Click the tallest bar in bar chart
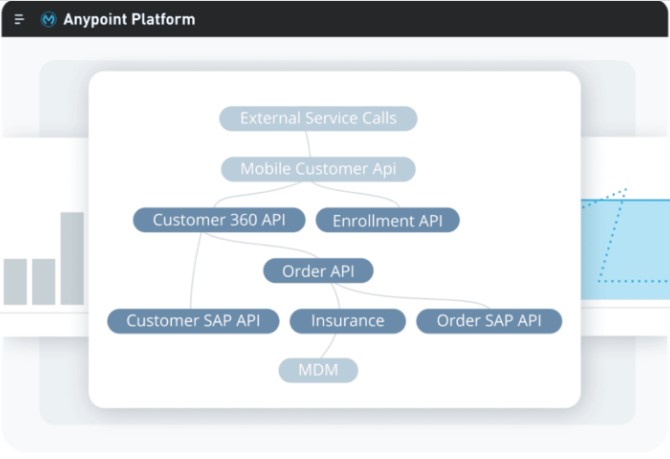The image size is (670, 459). click(72, 258)
